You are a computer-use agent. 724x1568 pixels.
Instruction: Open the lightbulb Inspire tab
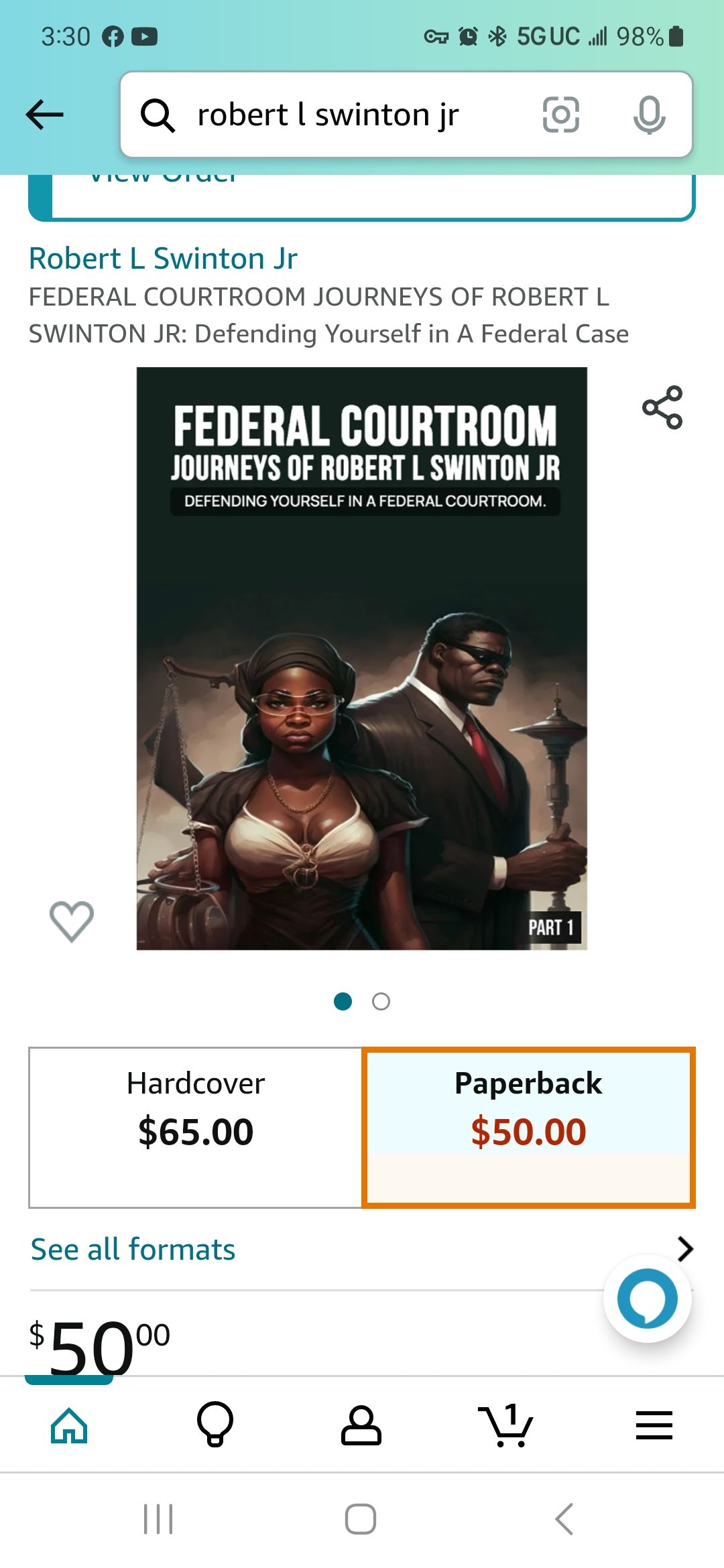(215, 1425)
